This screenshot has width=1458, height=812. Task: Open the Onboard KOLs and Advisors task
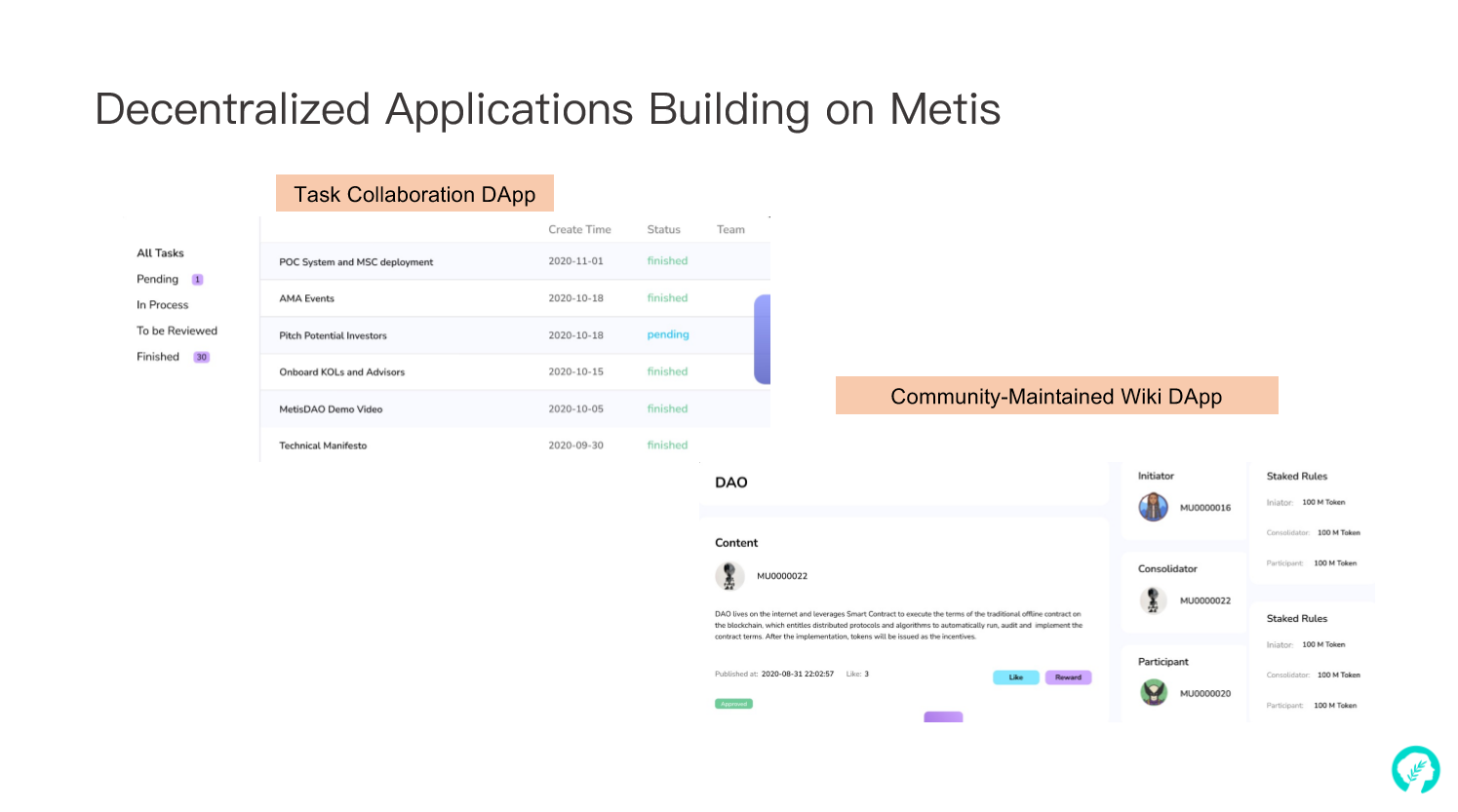[x=341, y=372]
